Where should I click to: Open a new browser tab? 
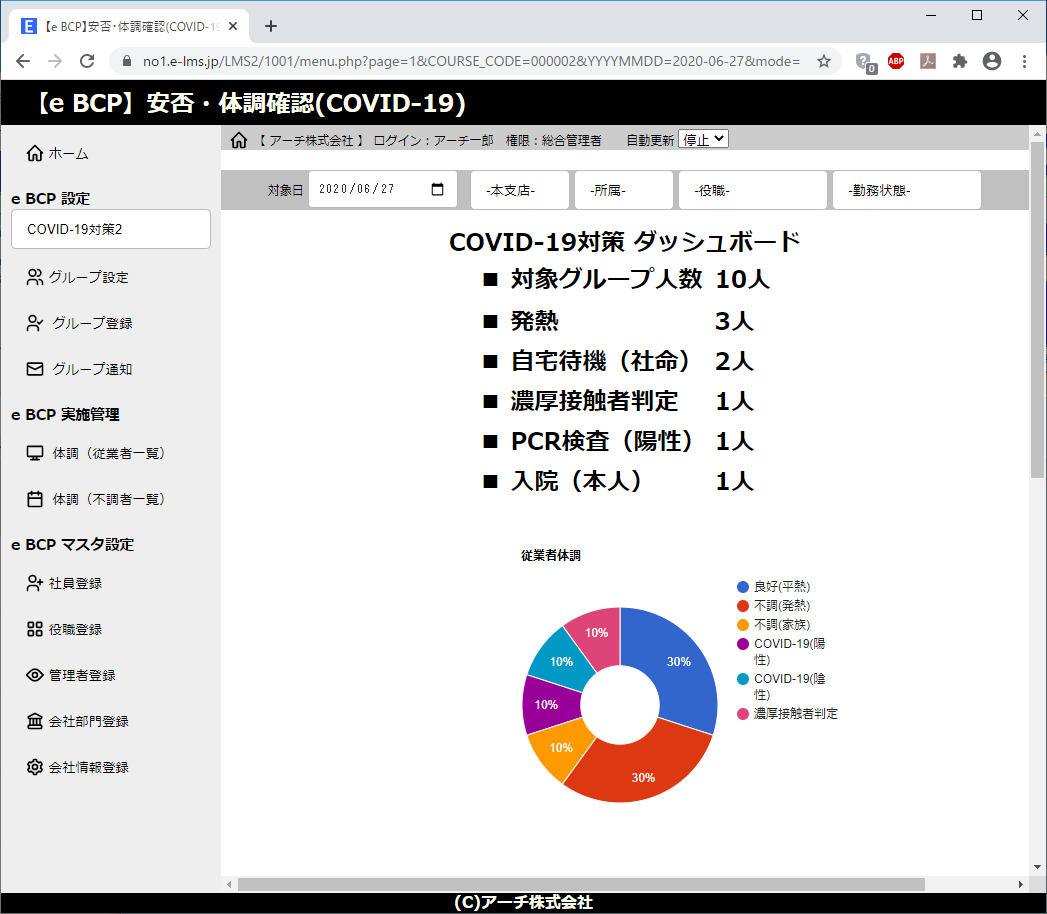coord(270,26)
